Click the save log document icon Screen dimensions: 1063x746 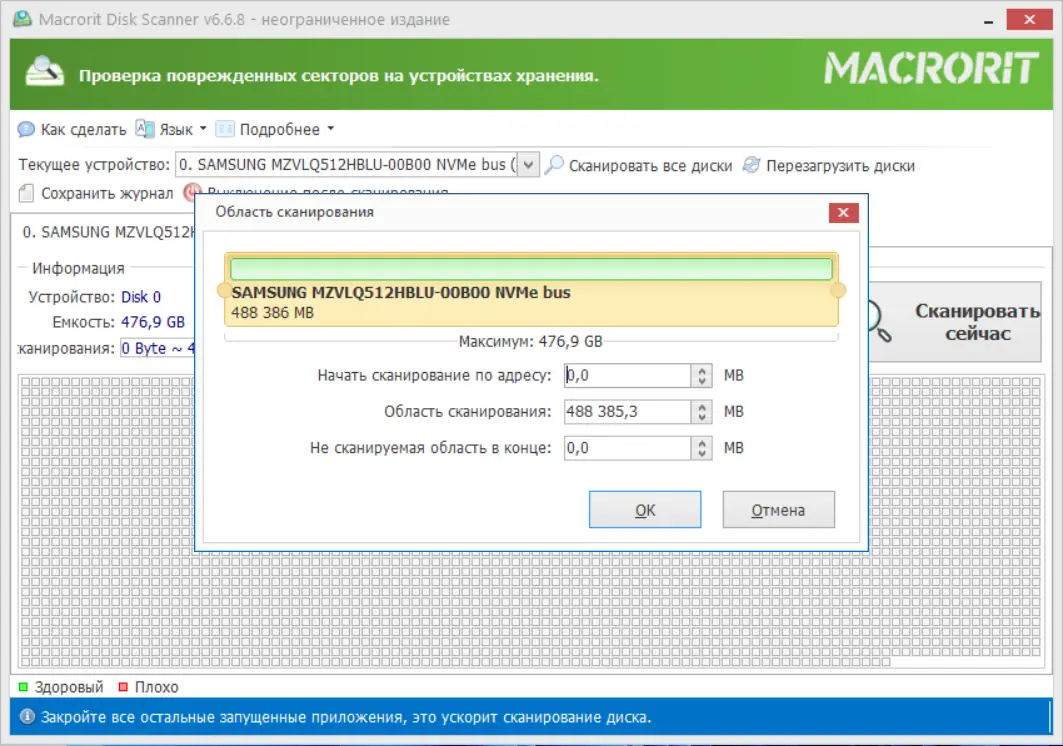[26, 193]
